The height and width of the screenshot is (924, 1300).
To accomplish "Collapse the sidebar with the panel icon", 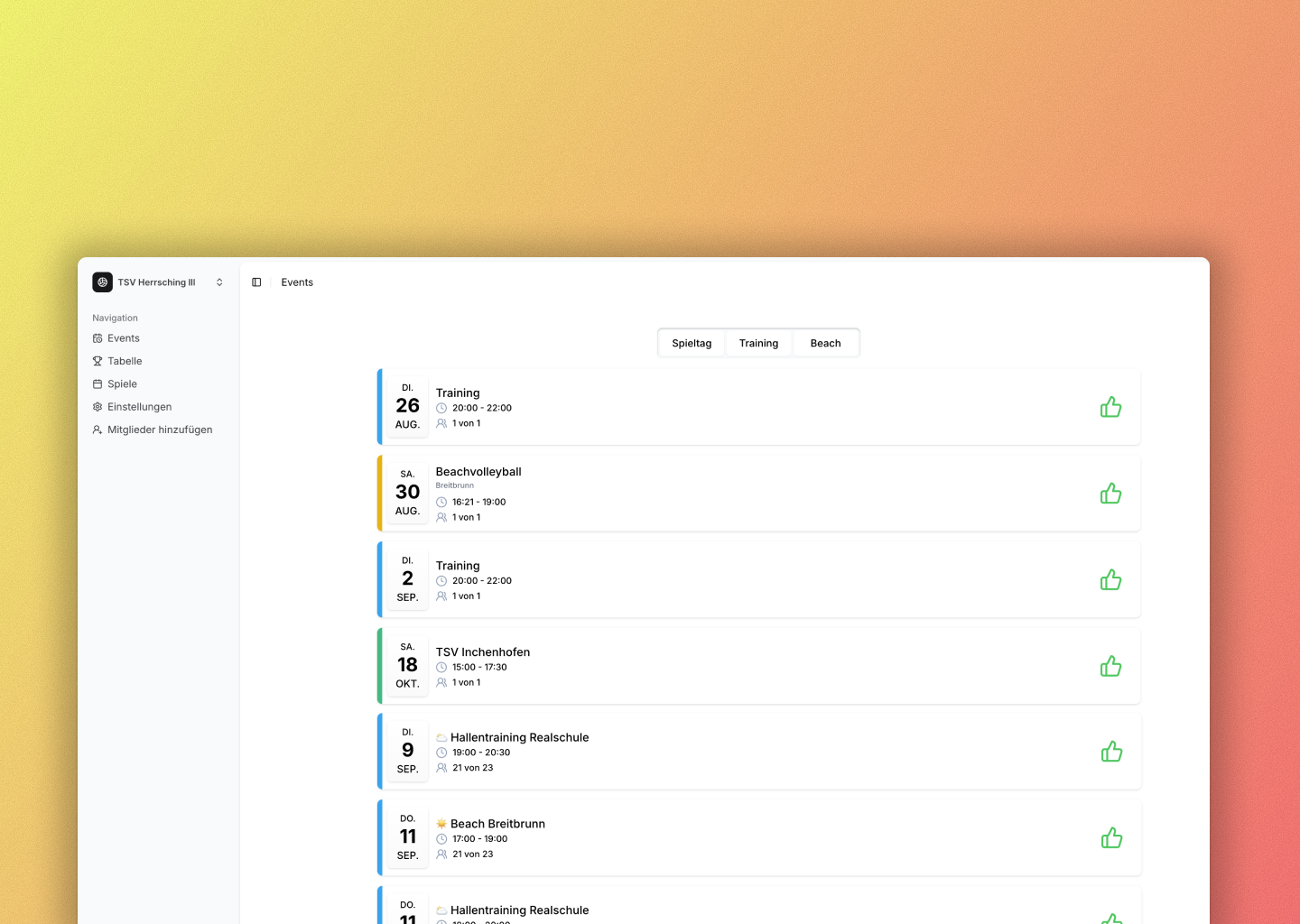I will coord(256,282).
